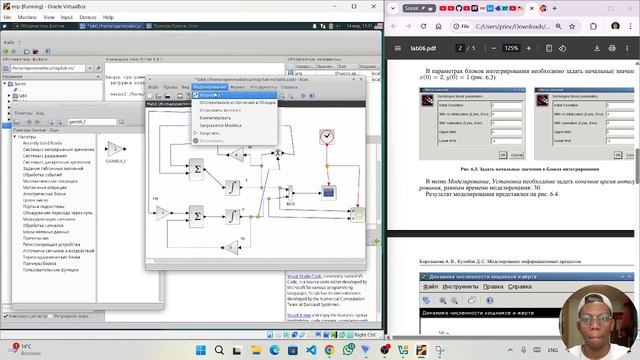Open the Моделирование menu in Xcos
Viewport: 640px width, 360px height.
pyautogui.click(x=209, y=87)
